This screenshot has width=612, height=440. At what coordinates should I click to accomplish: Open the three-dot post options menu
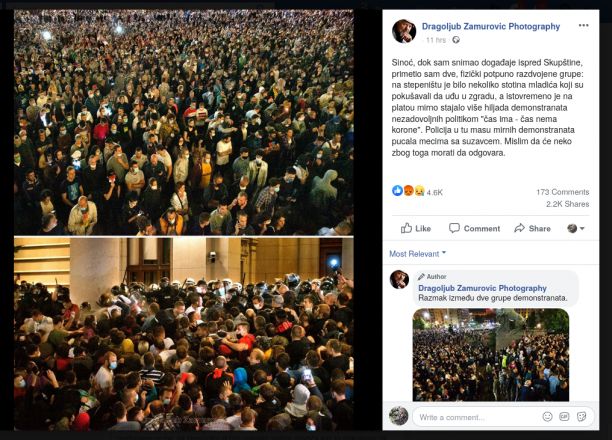click(x=583, y=25)
